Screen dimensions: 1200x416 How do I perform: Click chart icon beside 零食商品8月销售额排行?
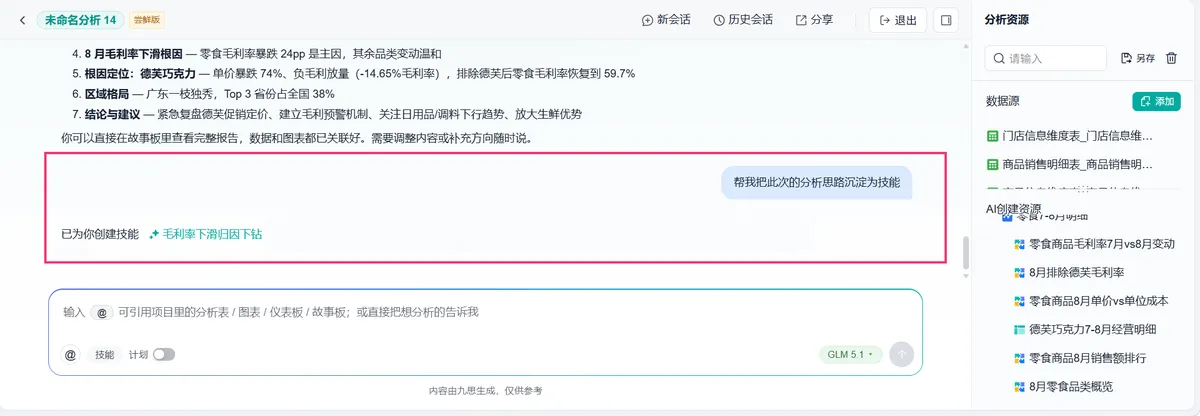[1019, 357]
